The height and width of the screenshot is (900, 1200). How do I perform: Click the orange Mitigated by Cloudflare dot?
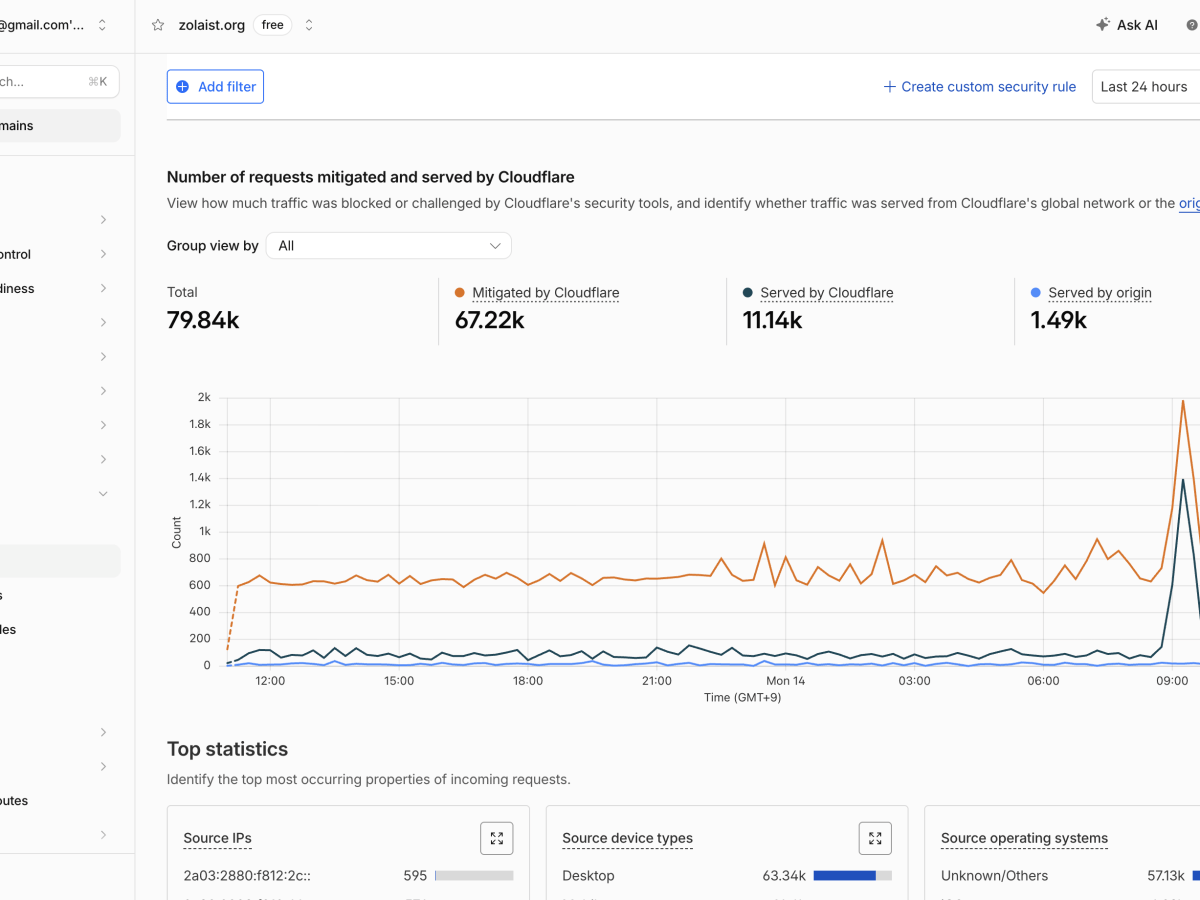click(x=460, y=293)
